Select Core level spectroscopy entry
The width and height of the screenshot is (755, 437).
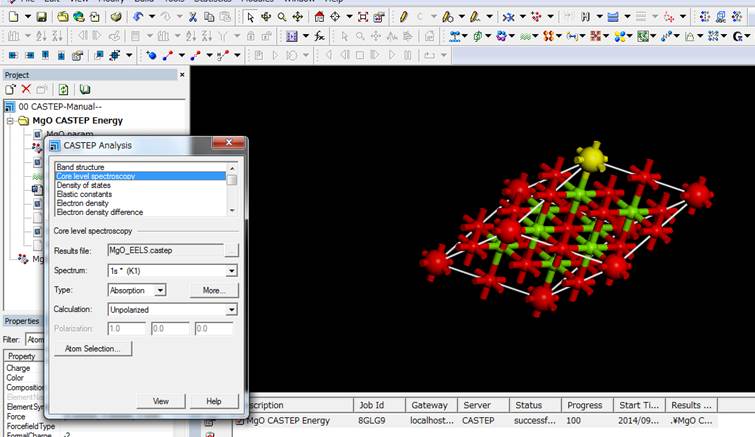coord(140,176)
